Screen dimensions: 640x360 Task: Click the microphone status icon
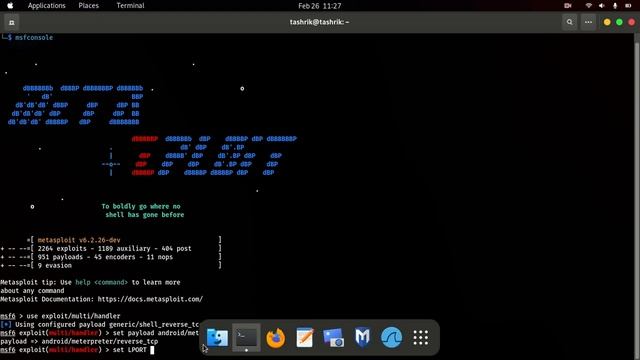click(615, 6)
